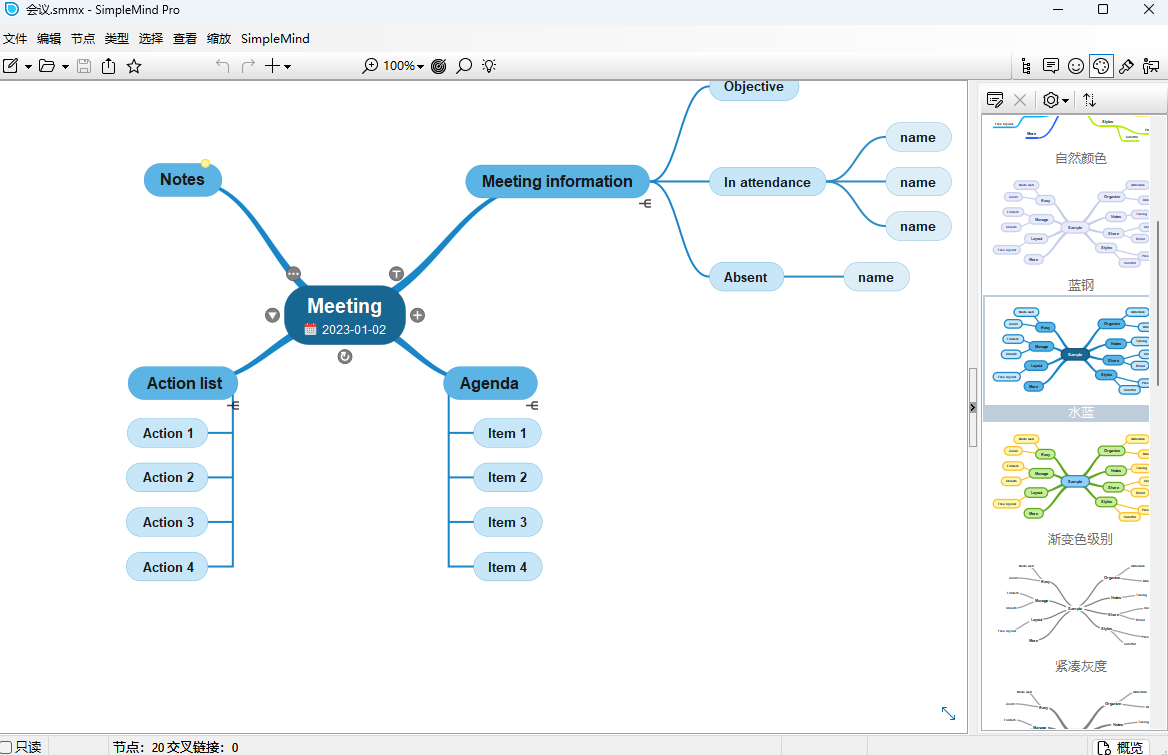1168x755 pixels.
Task: Select the style palette icon
Action: (1101, 66)
